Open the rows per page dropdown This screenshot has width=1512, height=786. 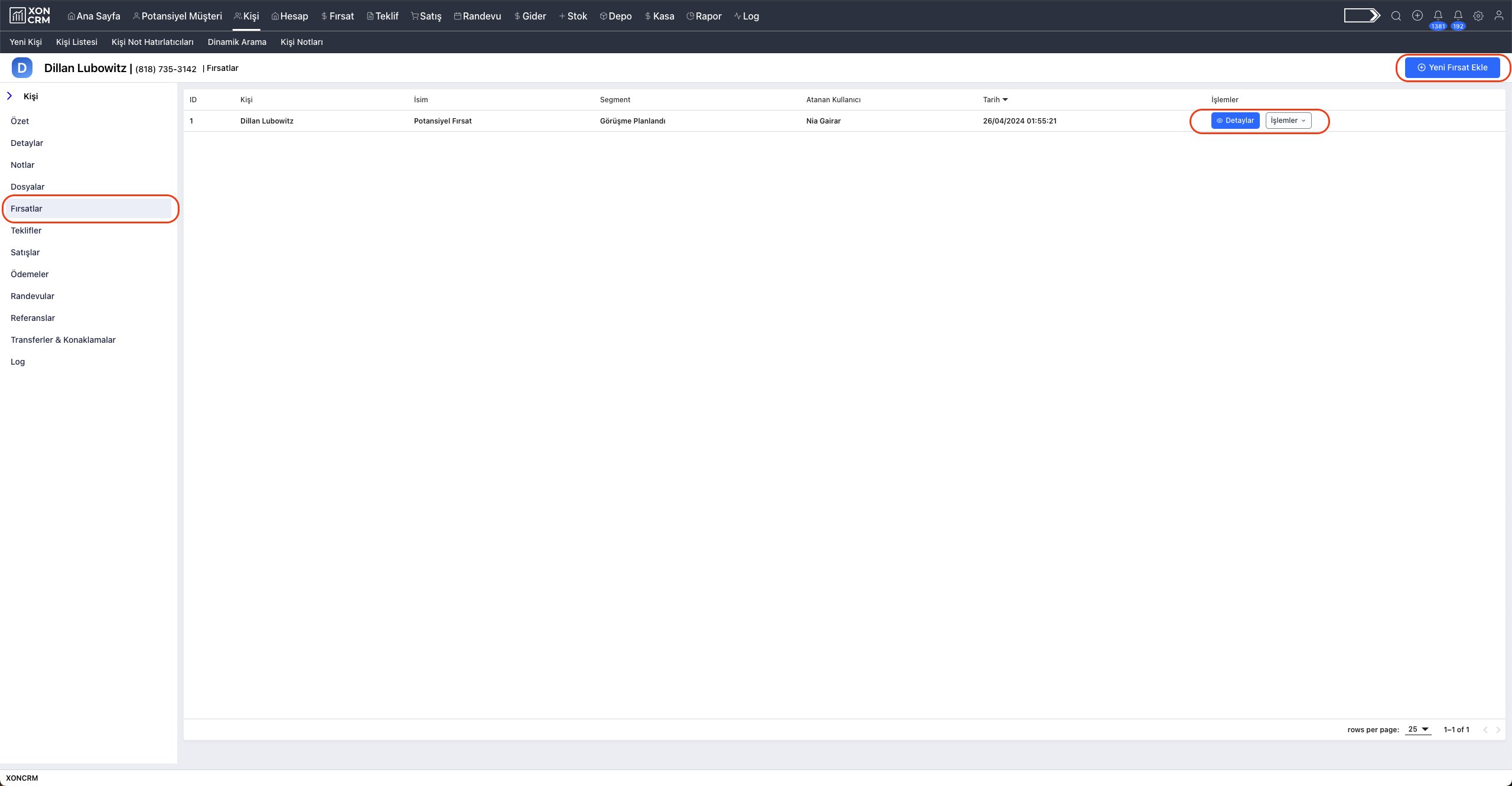click(x=1417, y=729)
